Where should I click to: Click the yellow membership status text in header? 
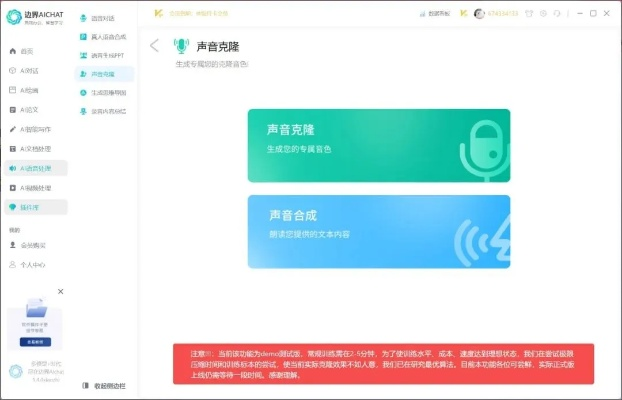[198, 13]
